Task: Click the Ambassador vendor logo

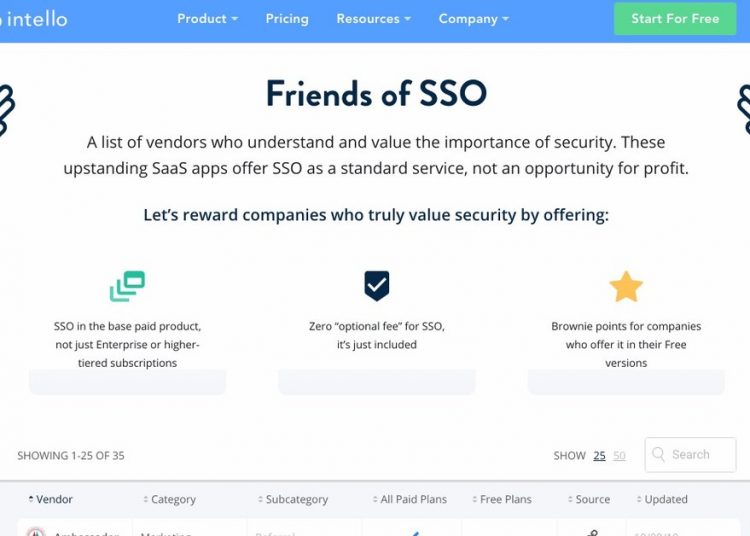Action: (36, 533)
